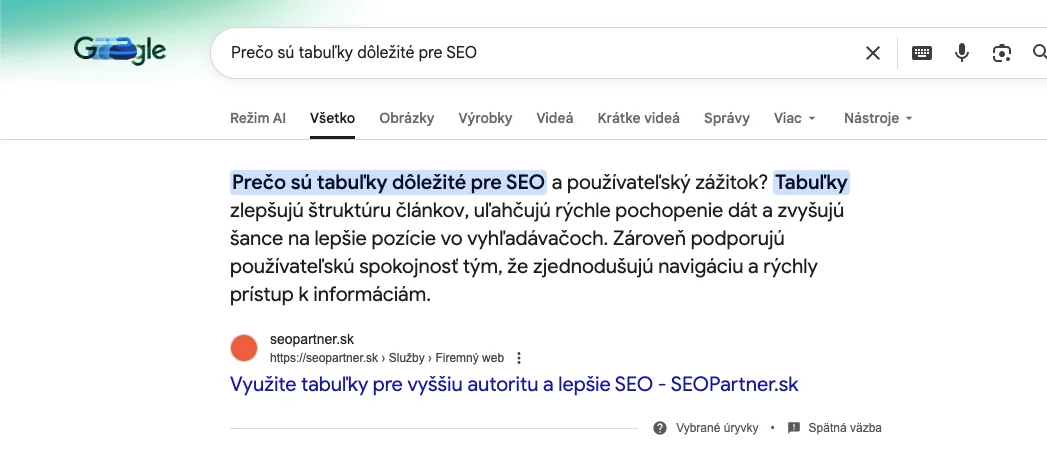
Task: Go to the Videá tab
Action: pyautogui.click(x=555, y=118)
